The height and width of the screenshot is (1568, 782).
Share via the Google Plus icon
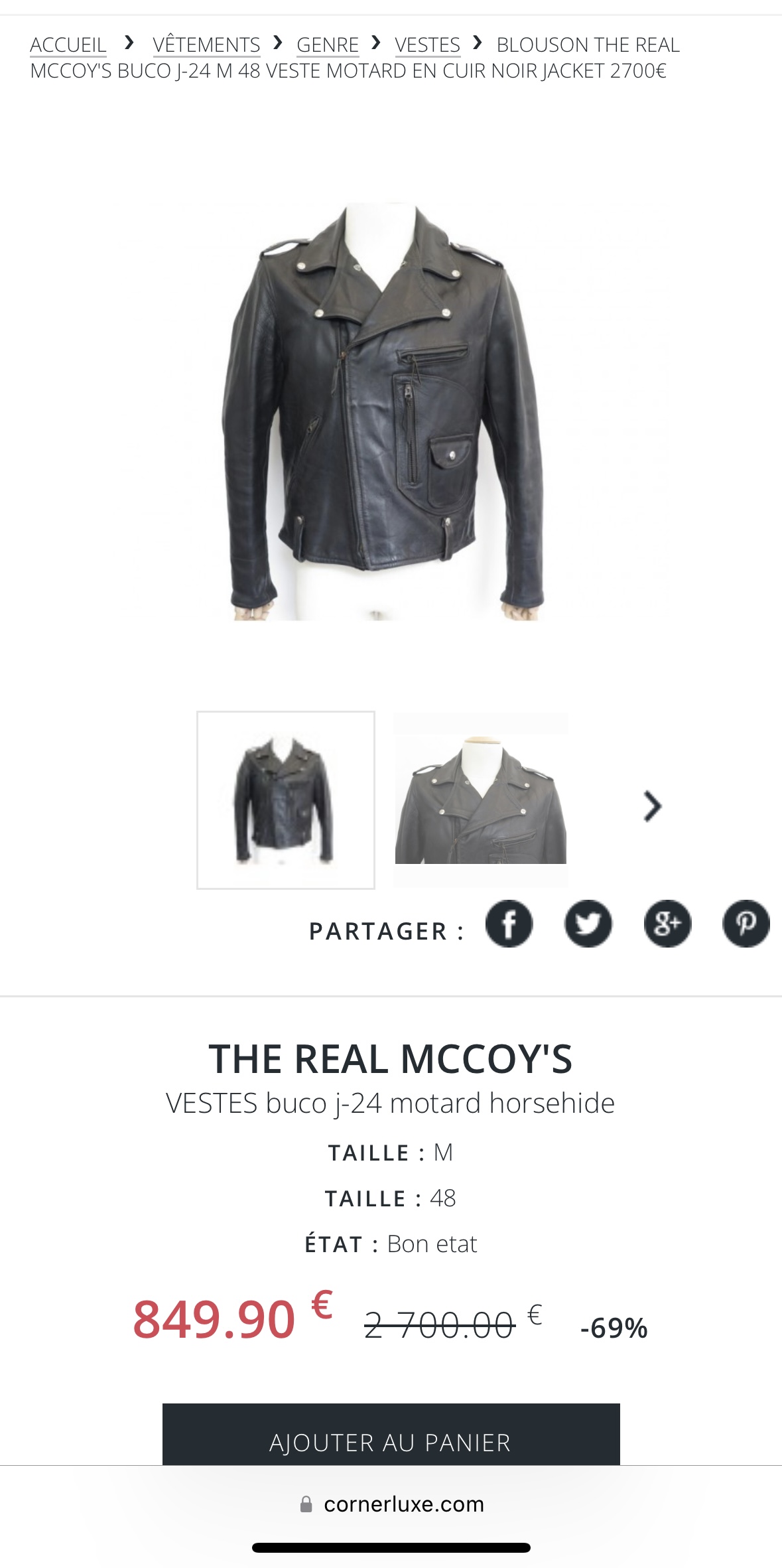coord(667,924)
